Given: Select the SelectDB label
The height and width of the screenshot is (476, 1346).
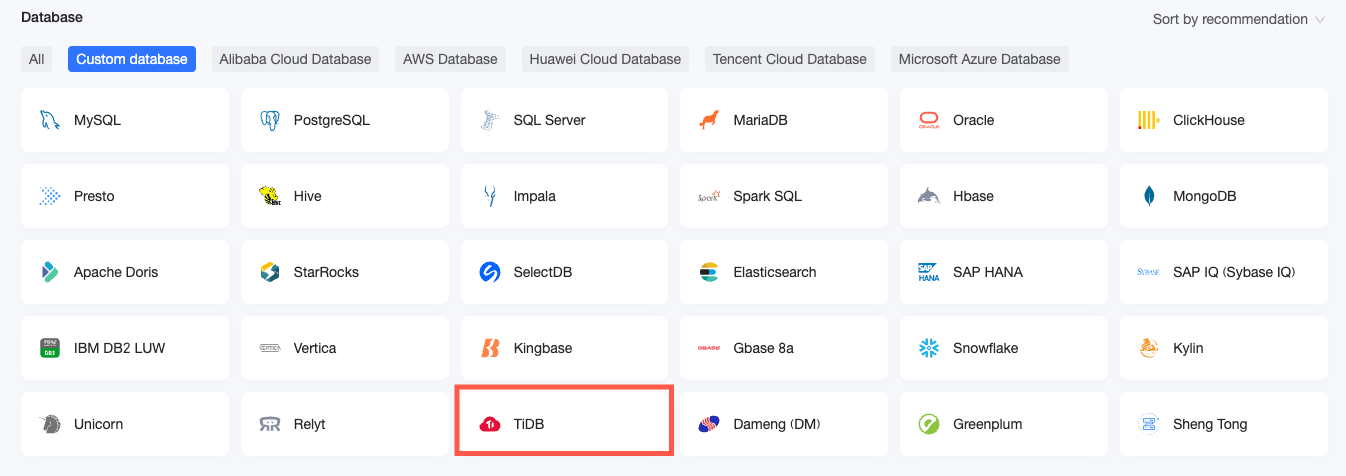Looking at the screenshot, I should pos(543,272).
